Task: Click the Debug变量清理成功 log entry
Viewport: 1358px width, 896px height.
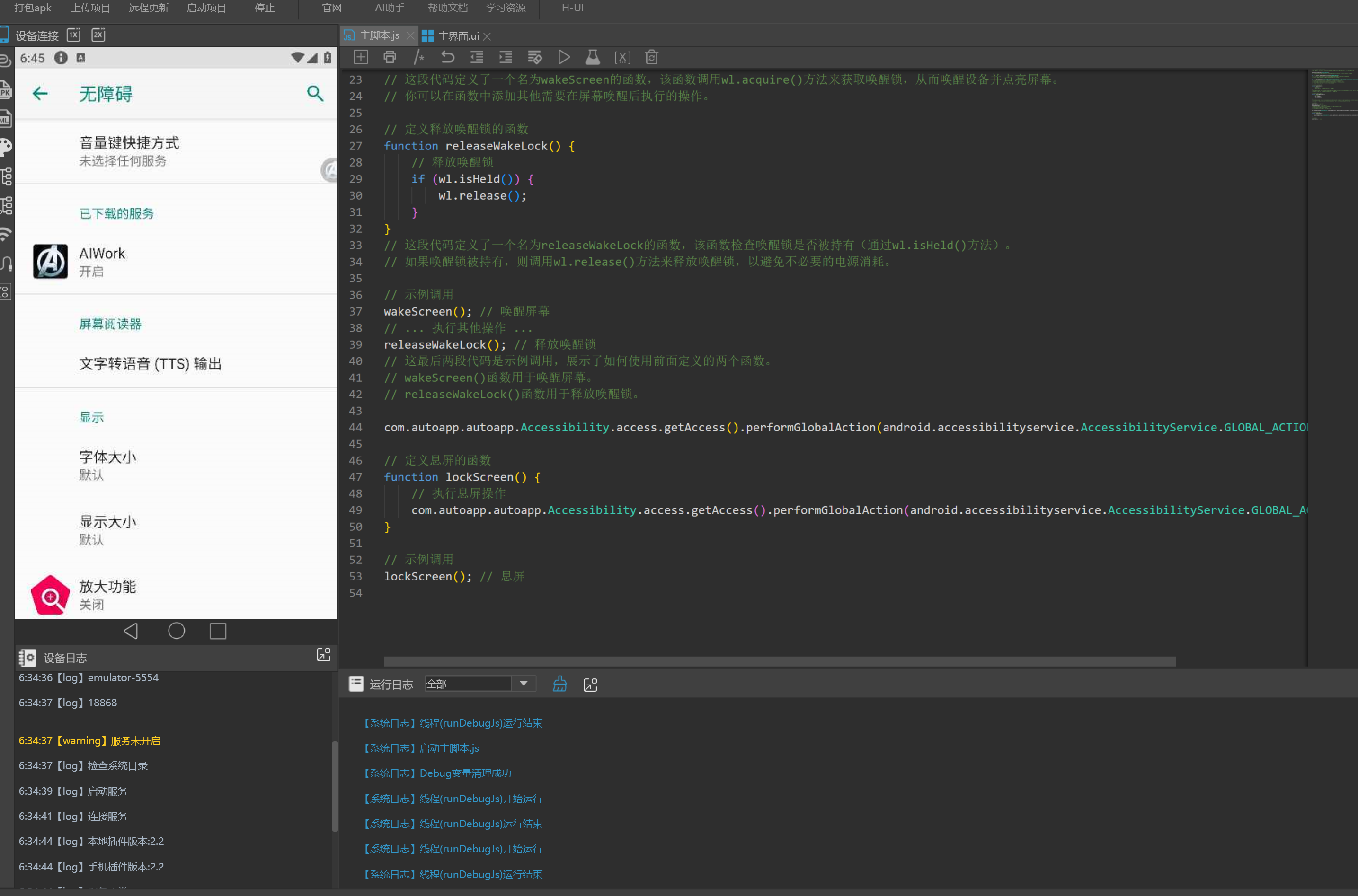Action: click(x=438, y=773)
